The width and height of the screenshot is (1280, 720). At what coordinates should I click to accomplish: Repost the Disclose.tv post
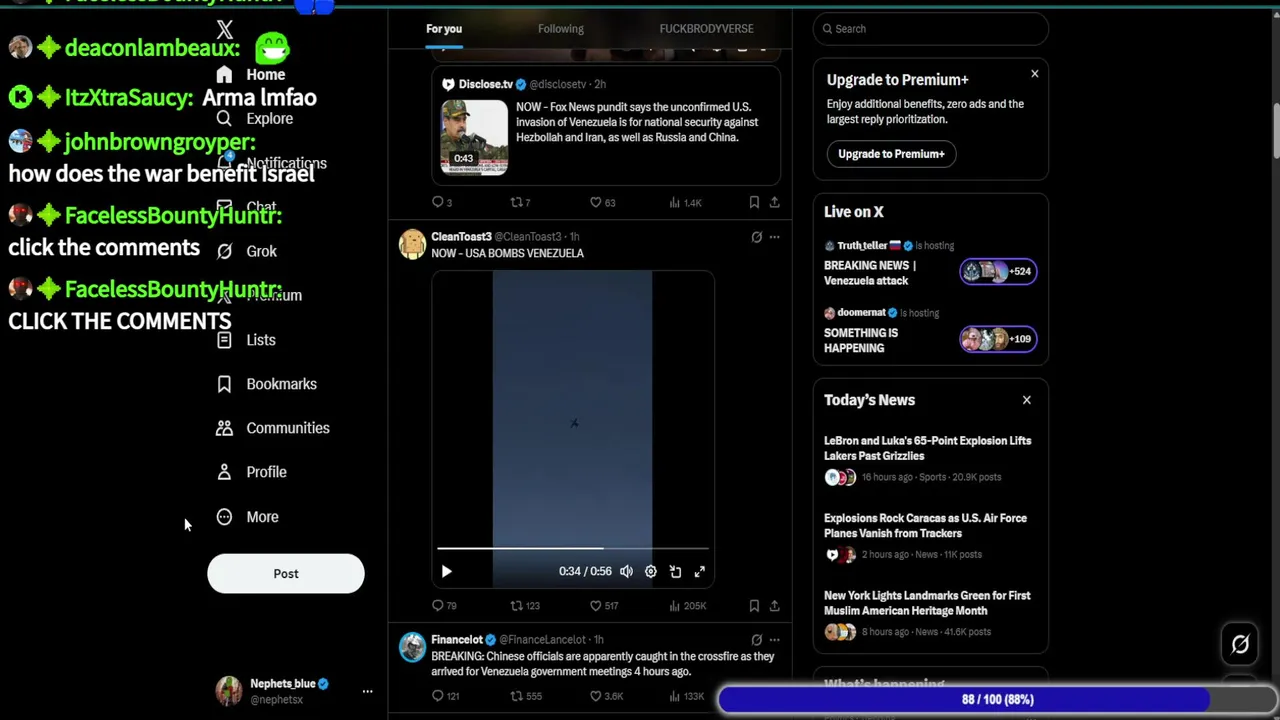(x=520, y=202)
